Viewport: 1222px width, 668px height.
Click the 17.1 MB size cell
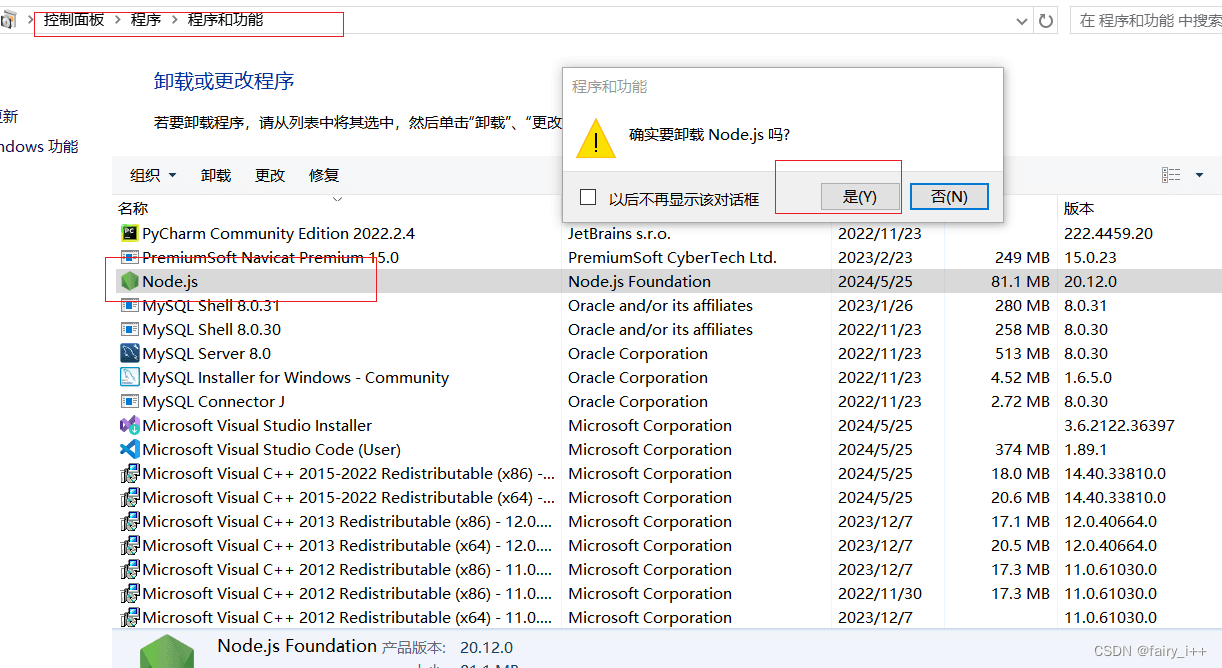[x=1020, y=521]
